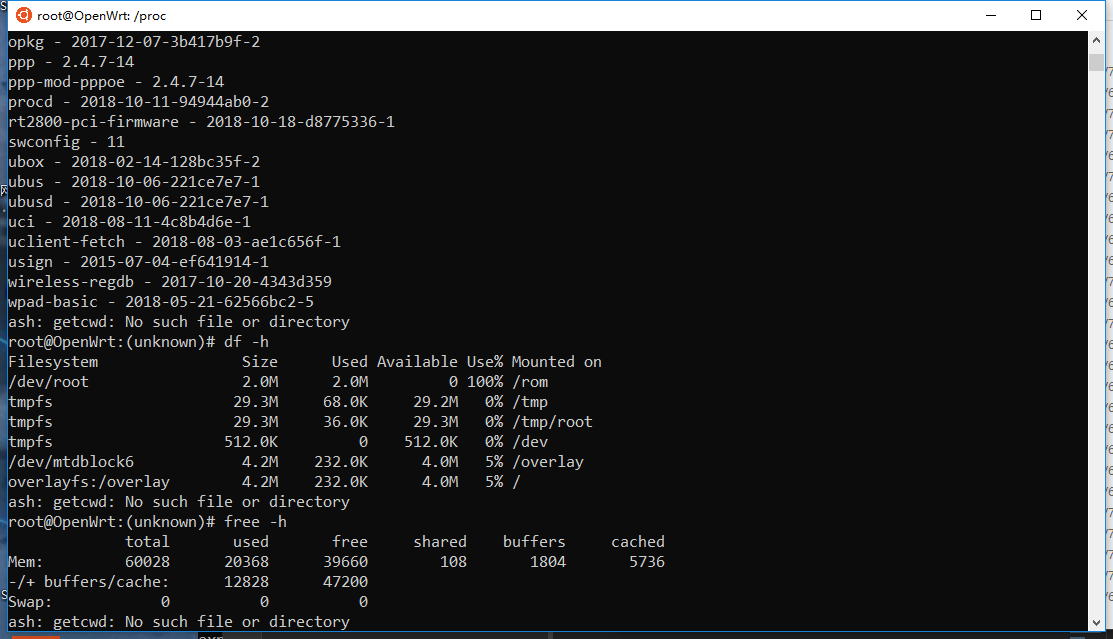Click the free -h command text
1113x639 pixels.
point(256,522)
